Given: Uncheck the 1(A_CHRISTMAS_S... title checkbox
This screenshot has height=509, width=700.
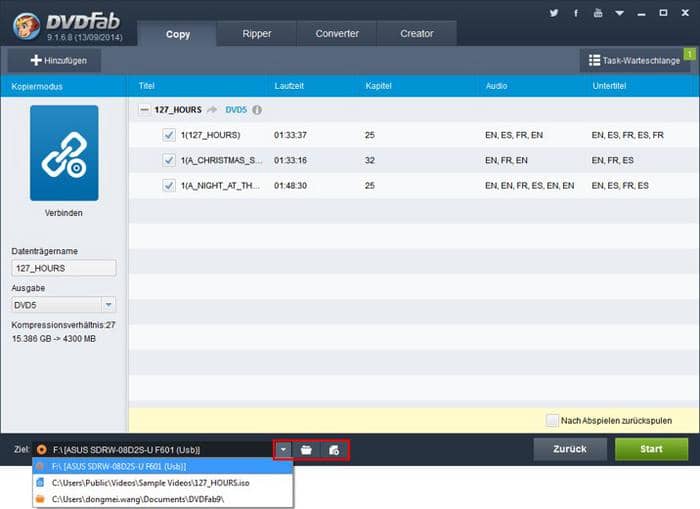Looking at the screenshot, I should click(169, 160).
